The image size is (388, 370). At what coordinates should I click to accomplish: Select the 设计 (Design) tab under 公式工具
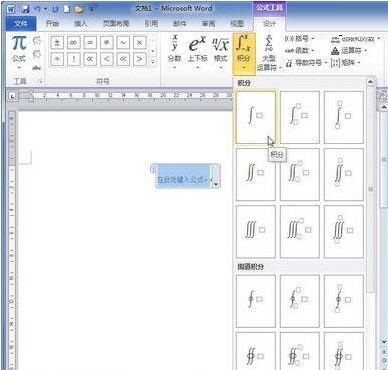tap(269, 23)
